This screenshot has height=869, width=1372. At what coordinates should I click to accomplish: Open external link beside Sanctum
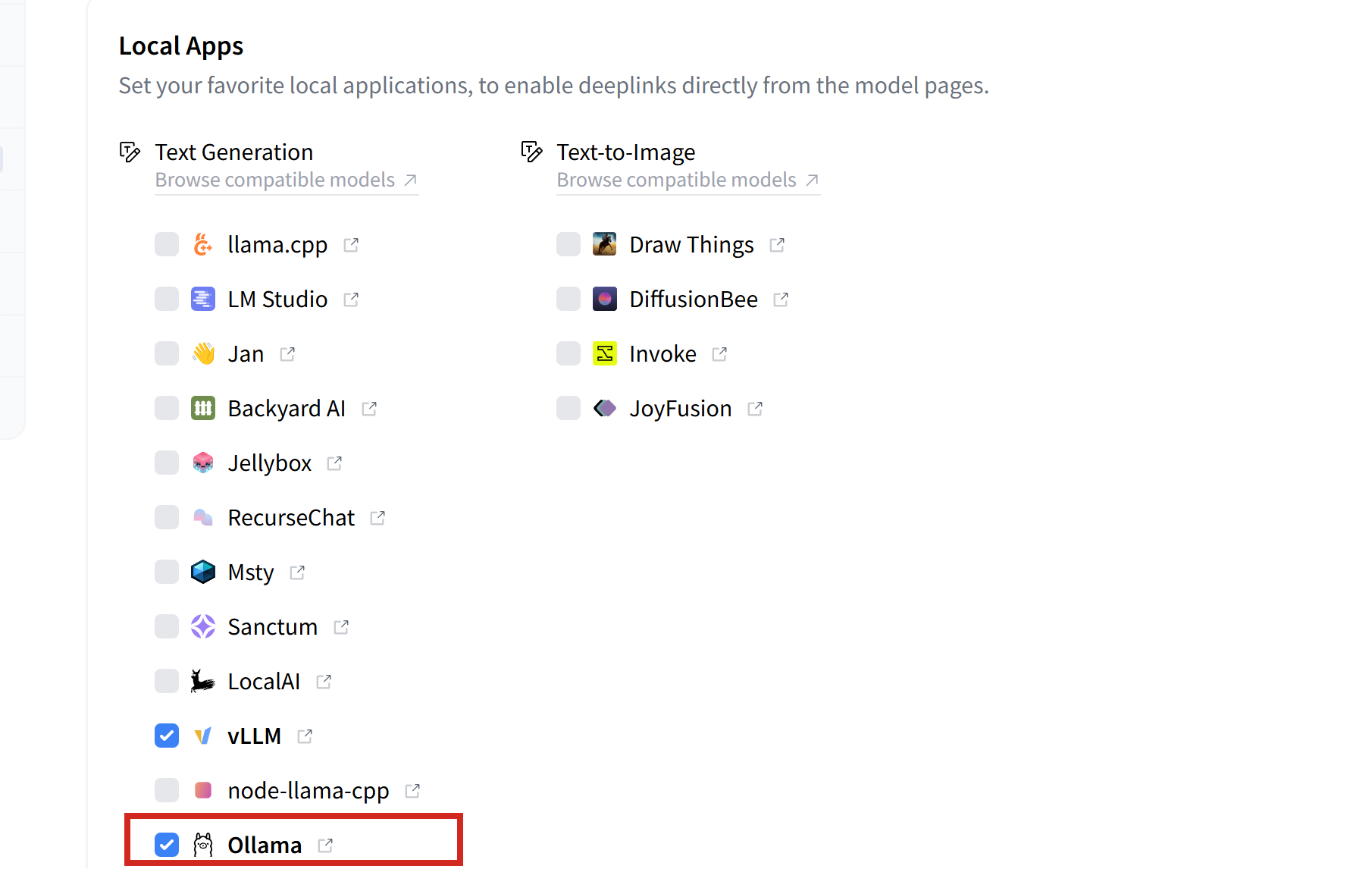point(341,627)
